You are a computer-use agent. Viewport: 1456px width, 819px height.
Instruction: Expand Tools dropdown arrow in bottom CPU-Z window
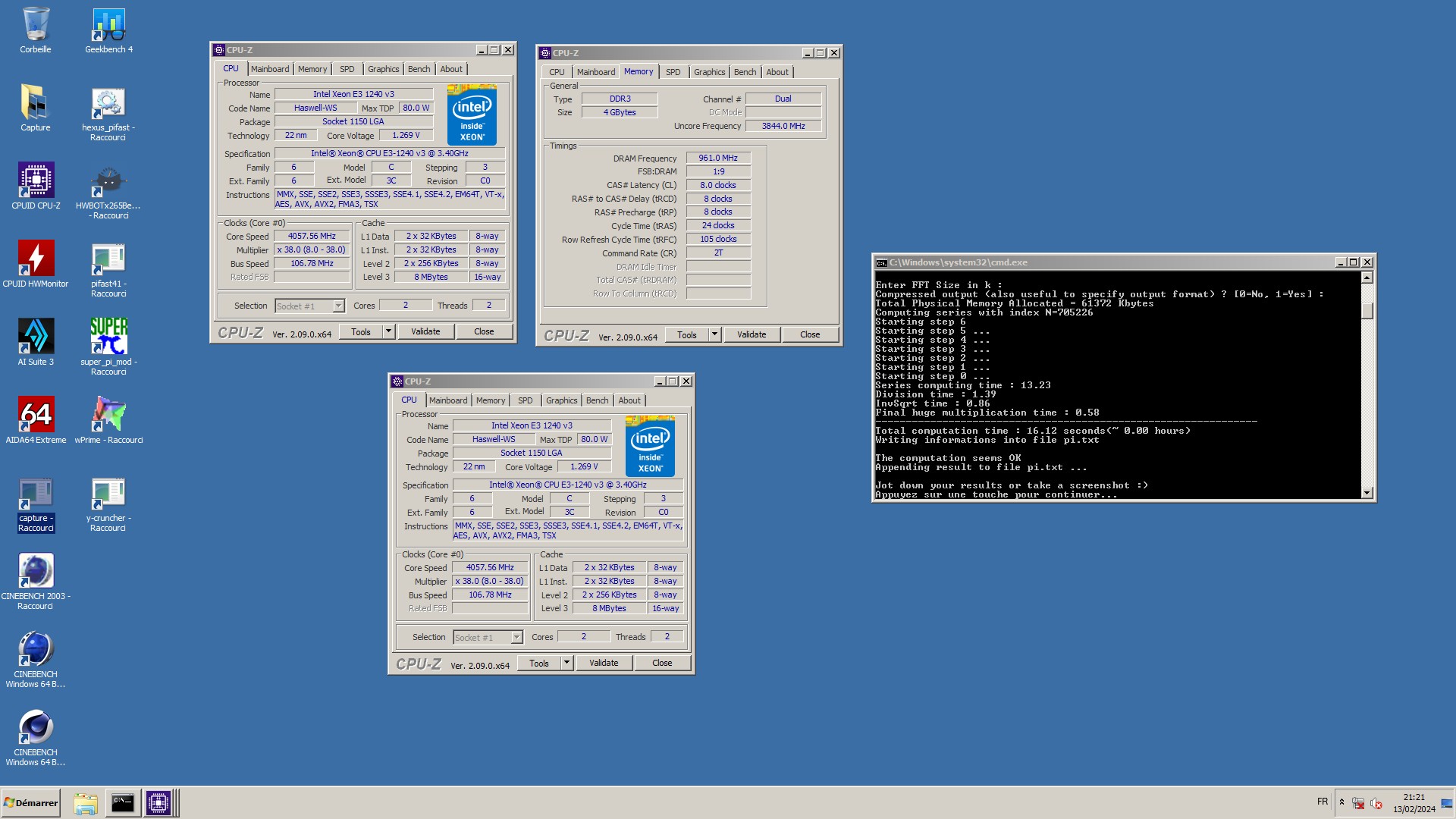click(566, 663)
